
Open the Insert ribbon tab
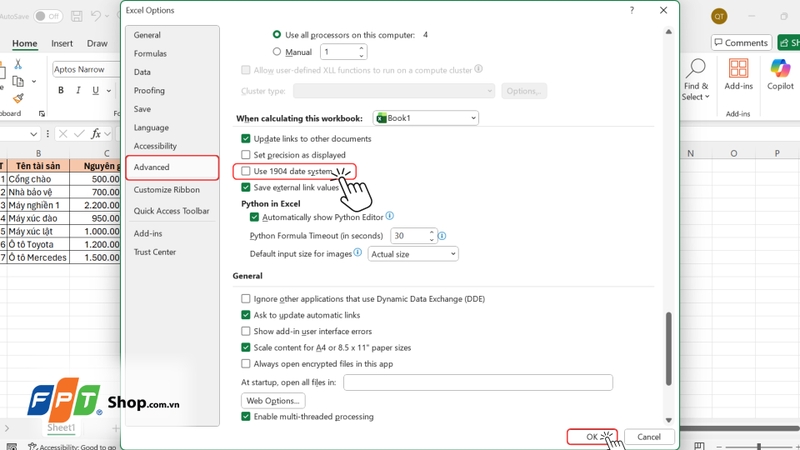click(x=62, y=43)
